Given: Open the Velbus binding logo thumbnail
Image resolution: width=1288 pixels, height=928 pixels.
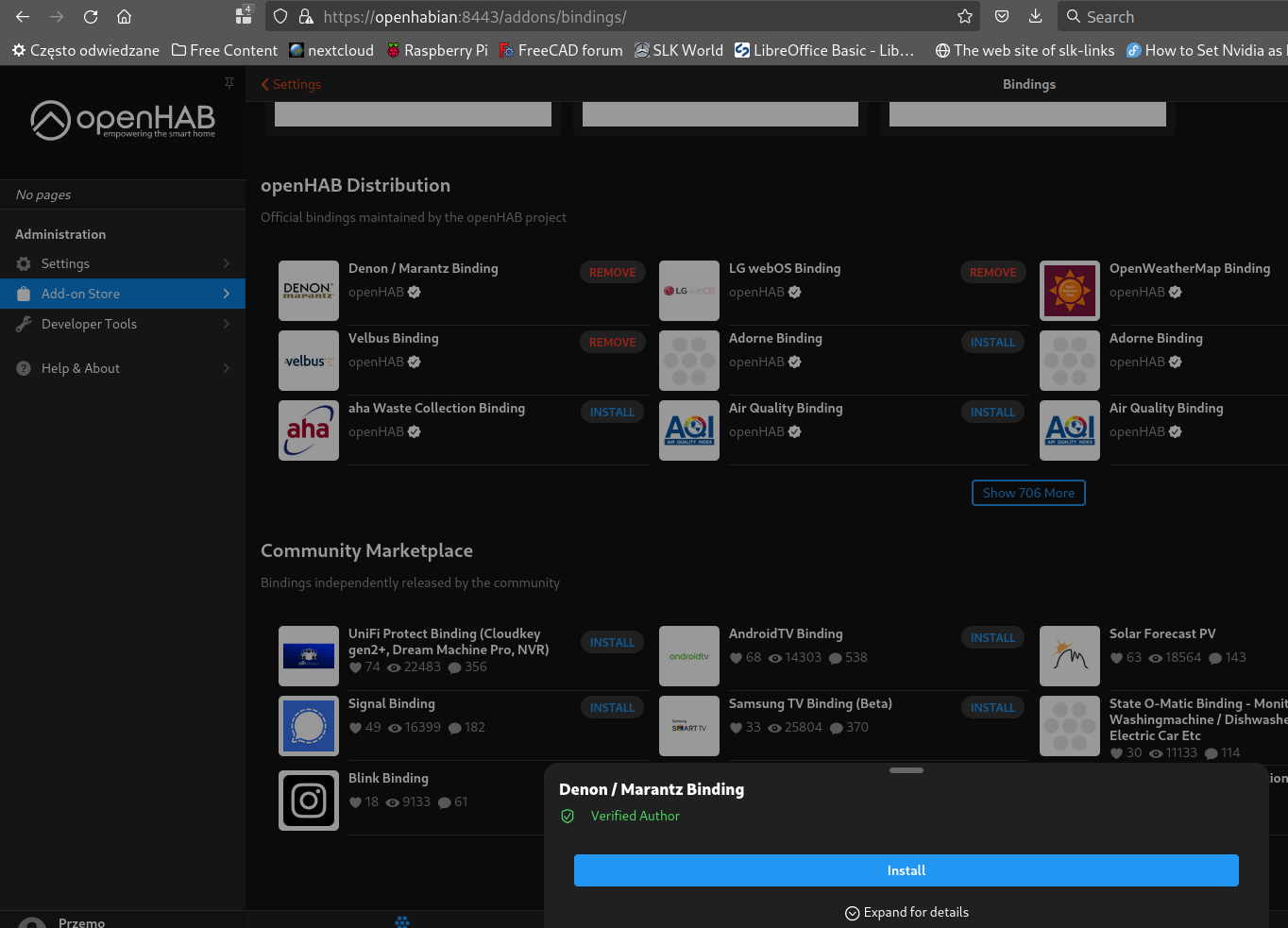Looking at the screenshot, I should [309, 361].
